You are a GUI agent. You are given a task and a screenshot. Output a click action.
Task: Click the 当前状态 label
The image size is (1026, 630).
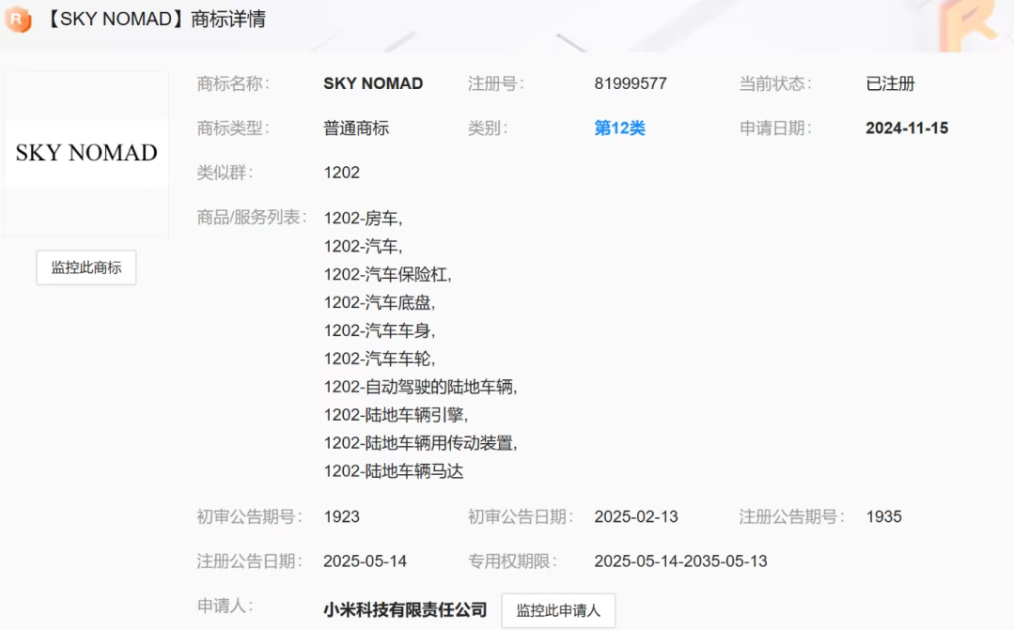[x=775, y=84]
